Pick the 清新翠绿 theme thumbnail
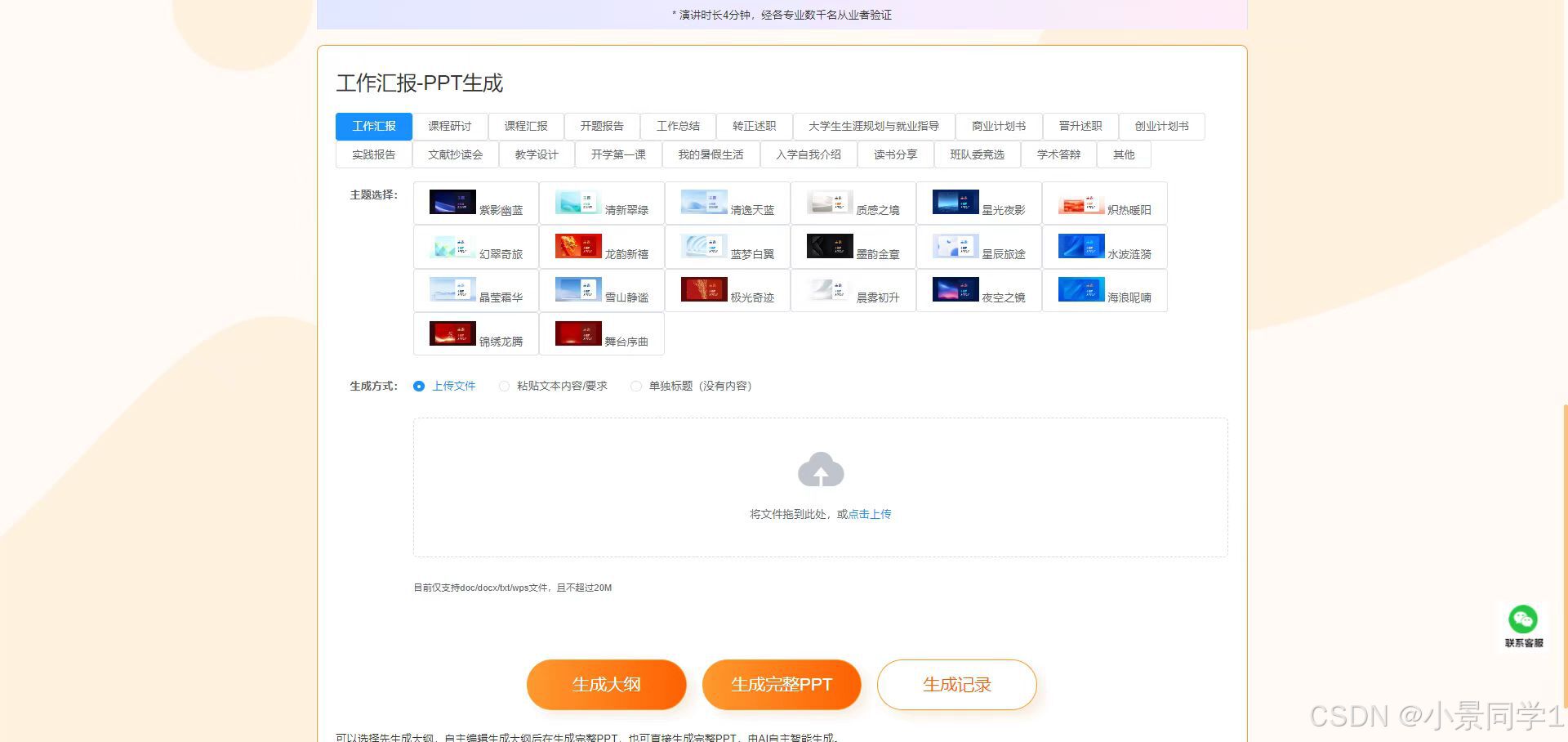 pos(578,202)
